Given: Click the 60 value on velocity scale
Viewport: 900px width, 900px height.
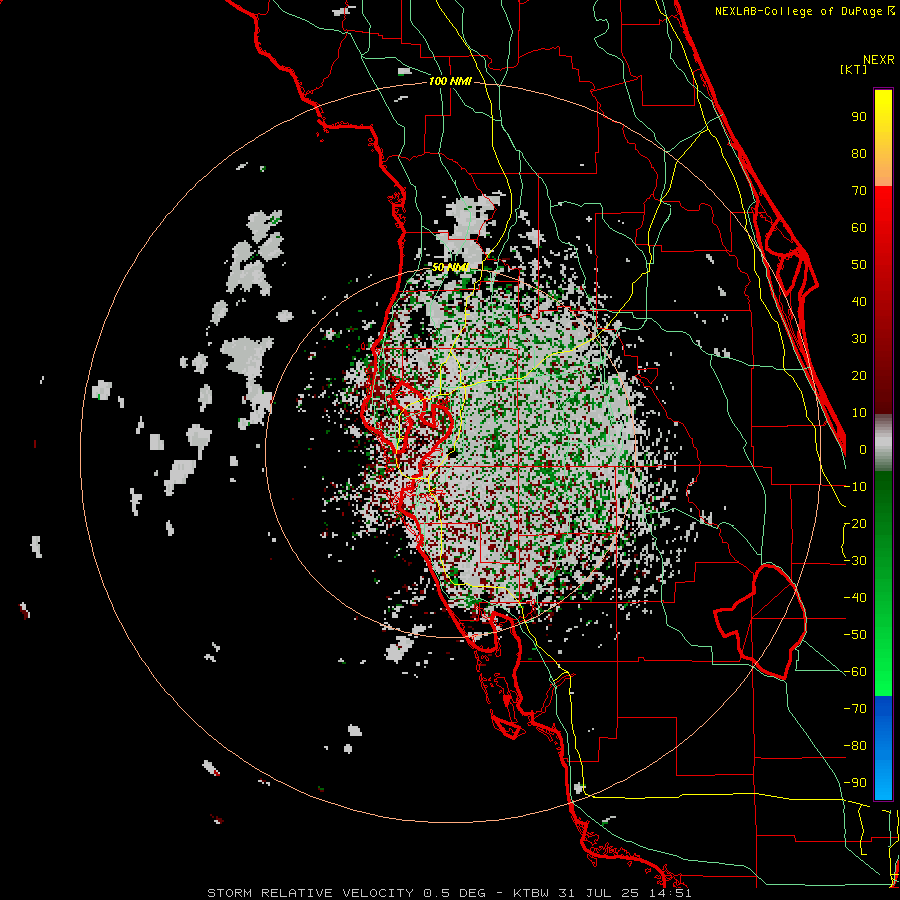Looking at the screenshot, I should tap(859, 227).
